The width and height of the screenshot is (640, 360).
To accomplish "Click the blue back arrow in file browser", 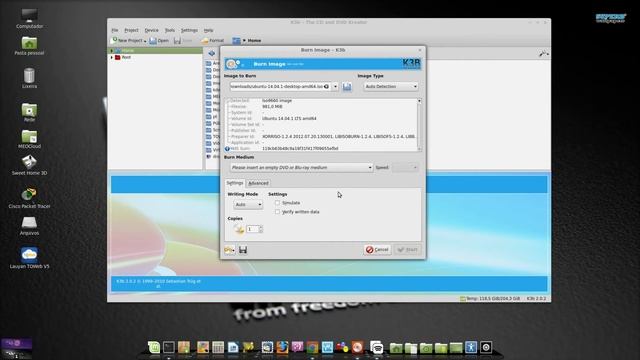I will (211, 53).
